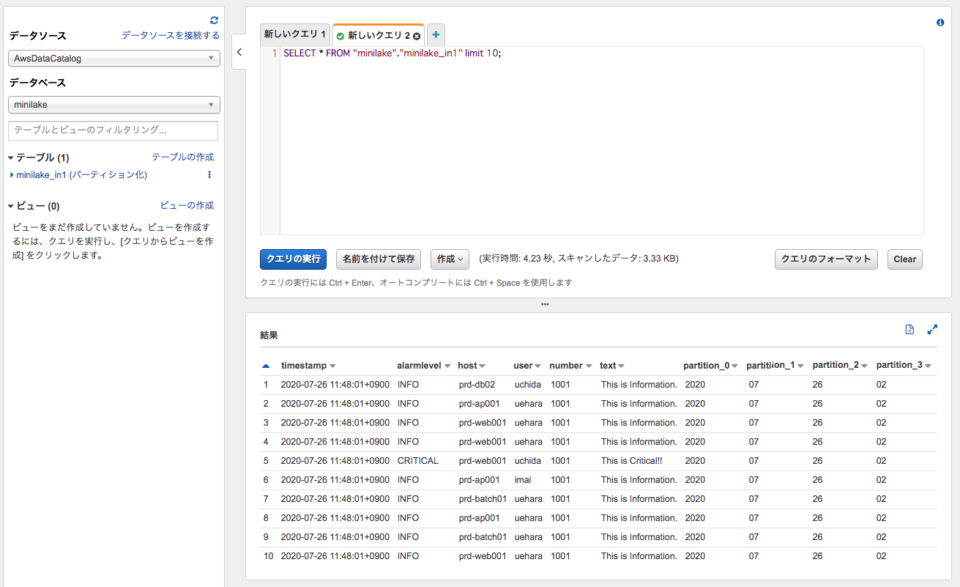Screen dimensions: 960x587
Task: Open the AwsDataCatalog data source dropdown
Action: [x=114, y=58]
